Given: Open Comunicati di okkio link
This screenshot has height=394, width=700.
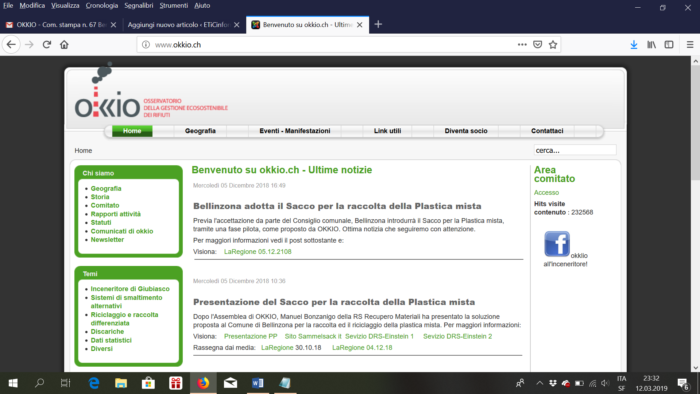Looking at the screenshot, I should click(x=122, y=231).
